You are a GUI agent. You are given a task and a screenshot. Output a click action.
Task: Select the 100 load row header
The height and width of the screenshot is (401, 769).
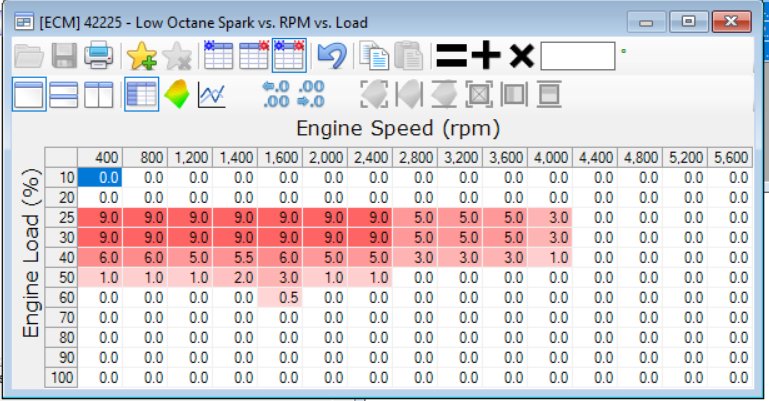coord(61,377)
